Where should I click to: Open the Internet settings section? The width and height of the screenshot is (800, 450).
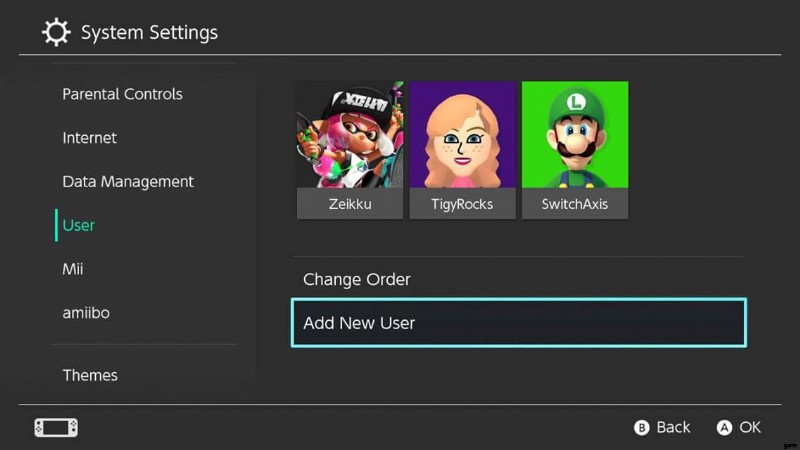(89, 138)
